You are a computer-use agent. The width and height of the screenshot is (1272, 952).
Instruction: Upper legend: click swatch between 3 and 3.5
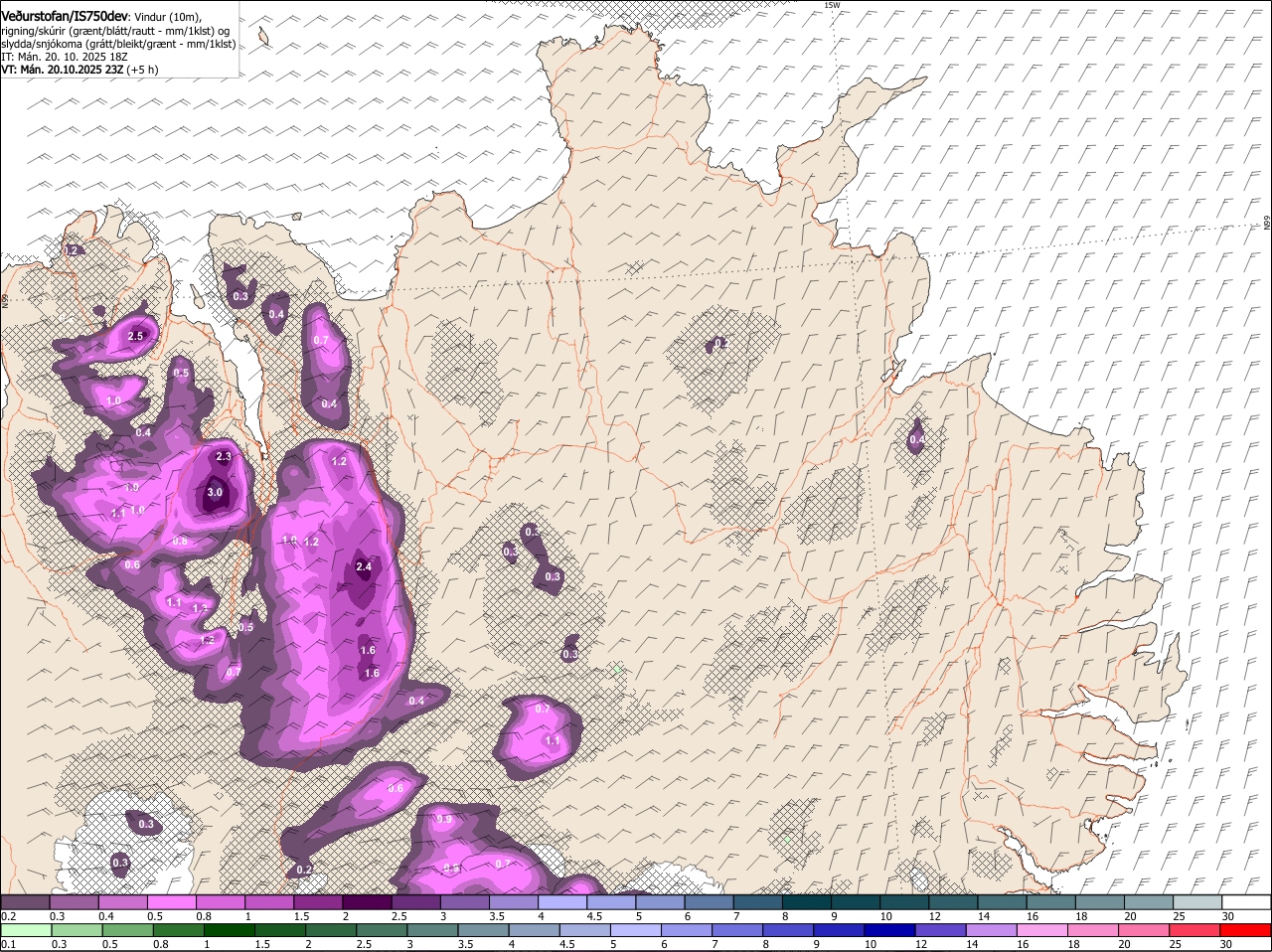click(463, 902)
